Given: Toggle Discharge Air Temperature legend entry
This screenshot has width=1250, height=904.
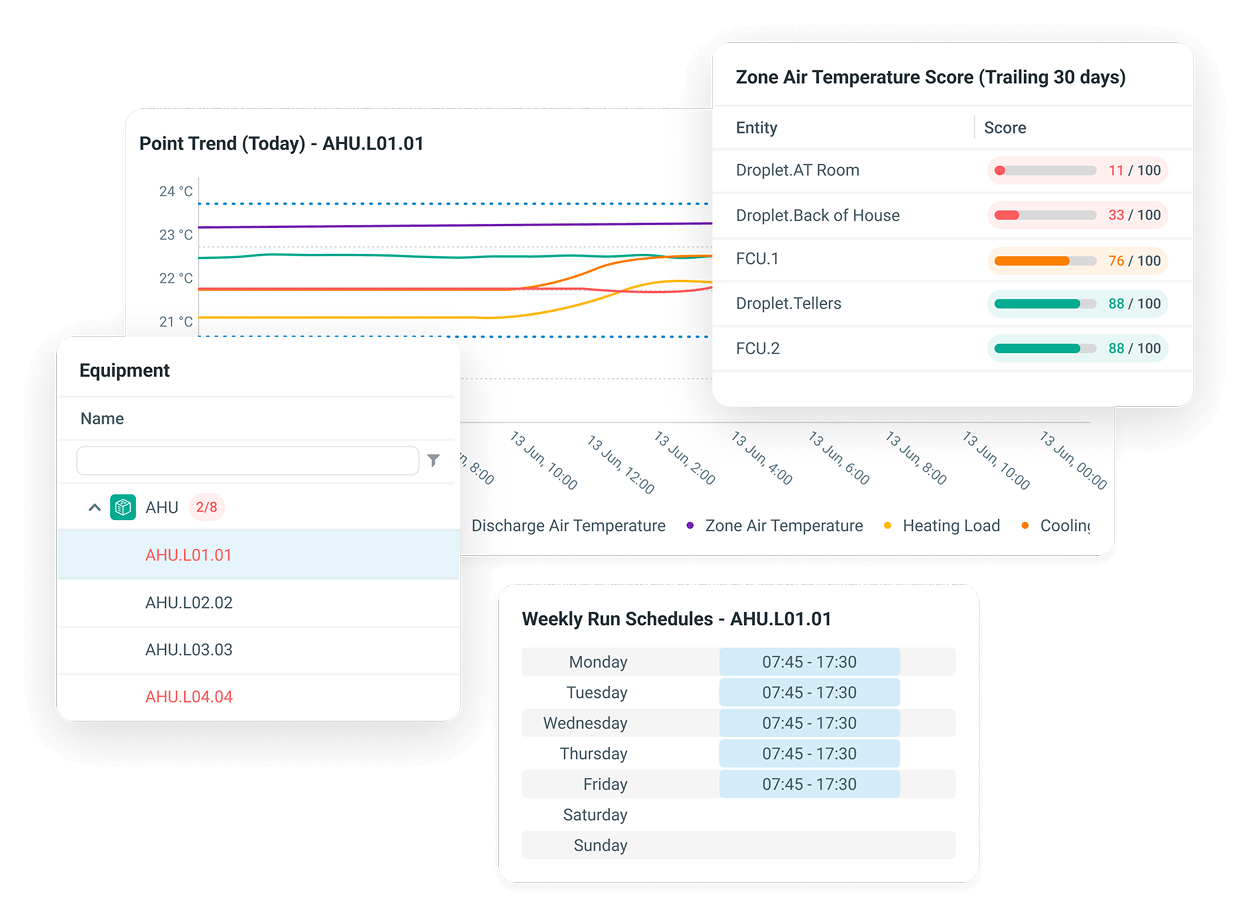Looking at the screenshot, I should click(x=567, y=526).
